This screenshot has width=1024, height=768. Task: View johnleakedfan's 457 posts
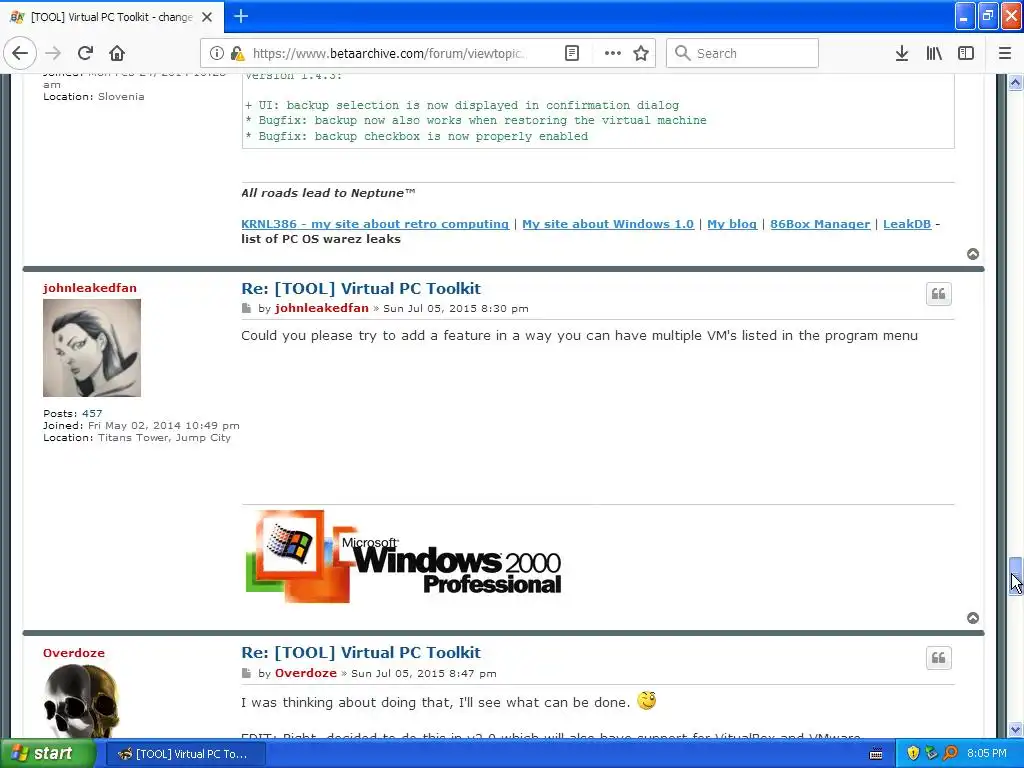92,413
